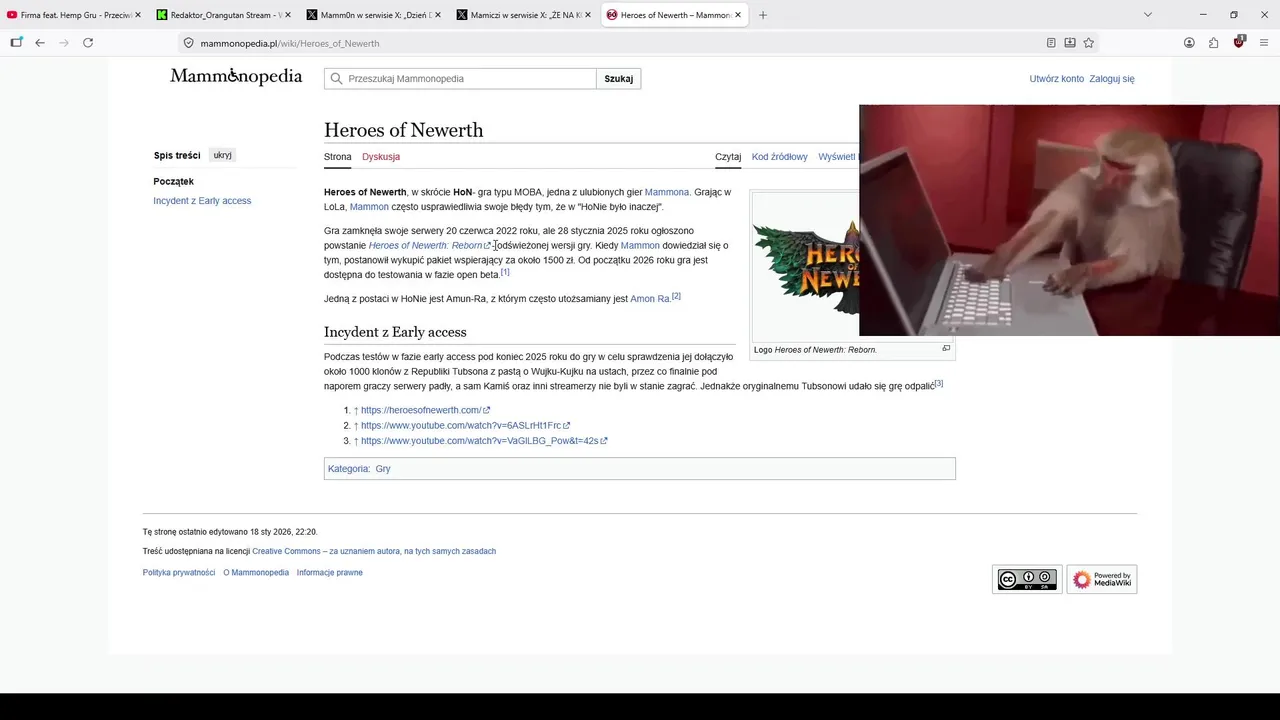1280x720 pixels.
Task: Click the Powered by MediaWiki badge
Action: pos(1102,580)
